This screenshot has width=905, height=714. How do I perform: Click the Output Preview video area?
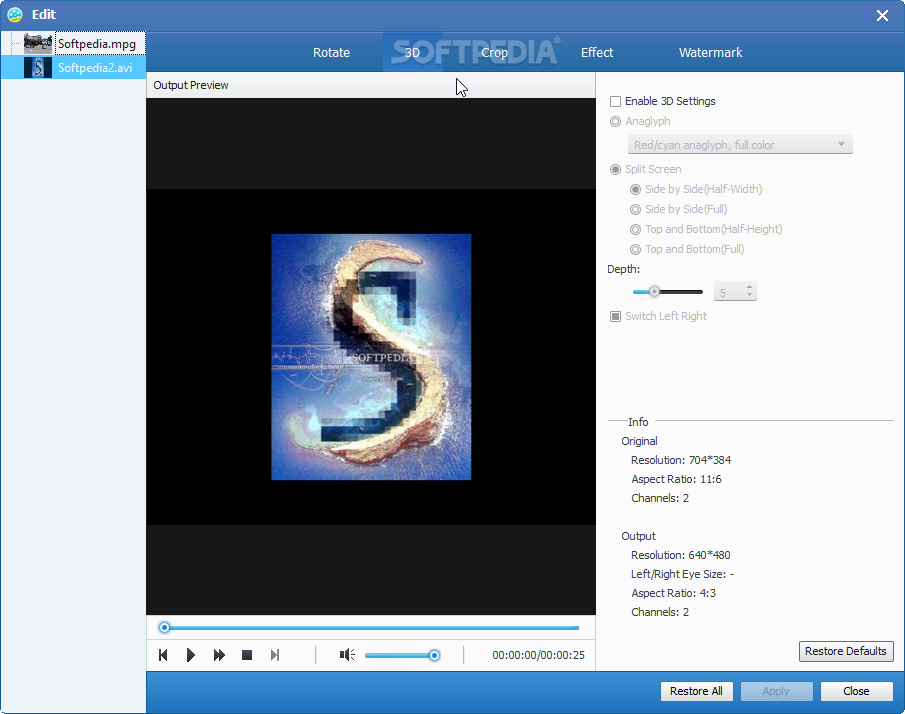coord(371,356)
